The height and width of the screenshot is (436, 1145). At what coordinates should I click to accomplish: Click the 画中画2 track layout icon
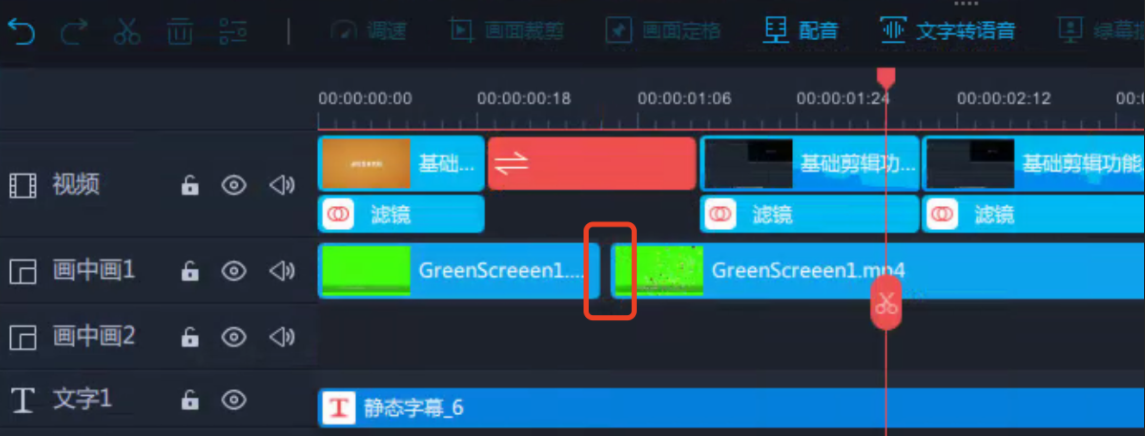(x=22, y=337)
